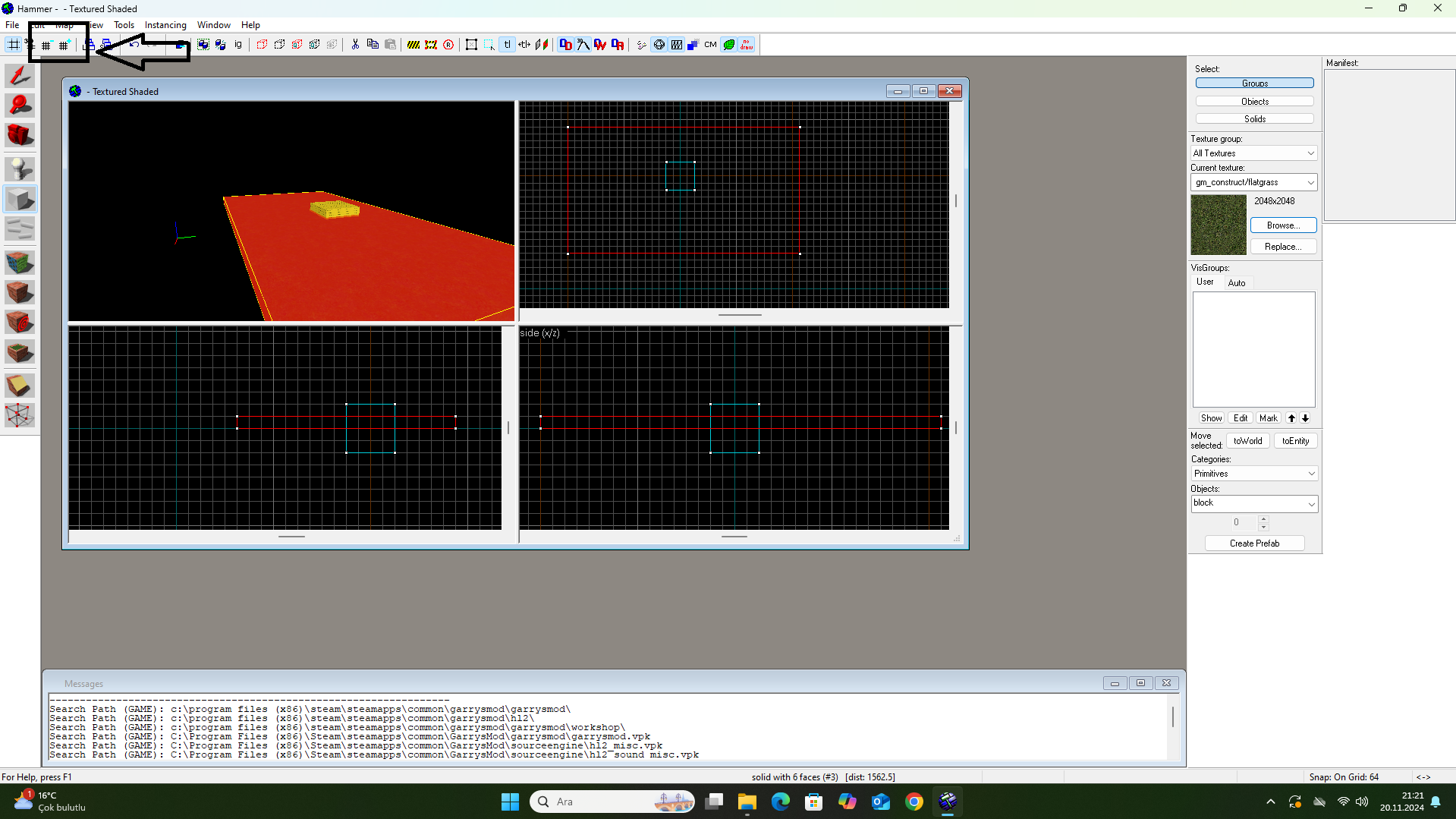This screenshot has height=819, width=1456.
Task: Click the Mark VisGroup button
Action: pyautogui.click(x=1268, y=418)
